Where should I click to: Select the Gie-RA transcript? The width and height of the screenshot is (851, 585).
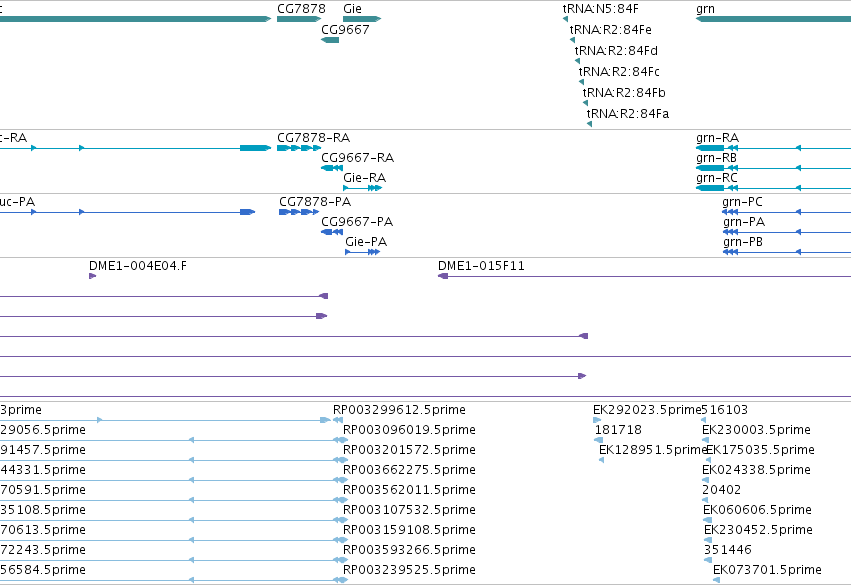point(363,188)
